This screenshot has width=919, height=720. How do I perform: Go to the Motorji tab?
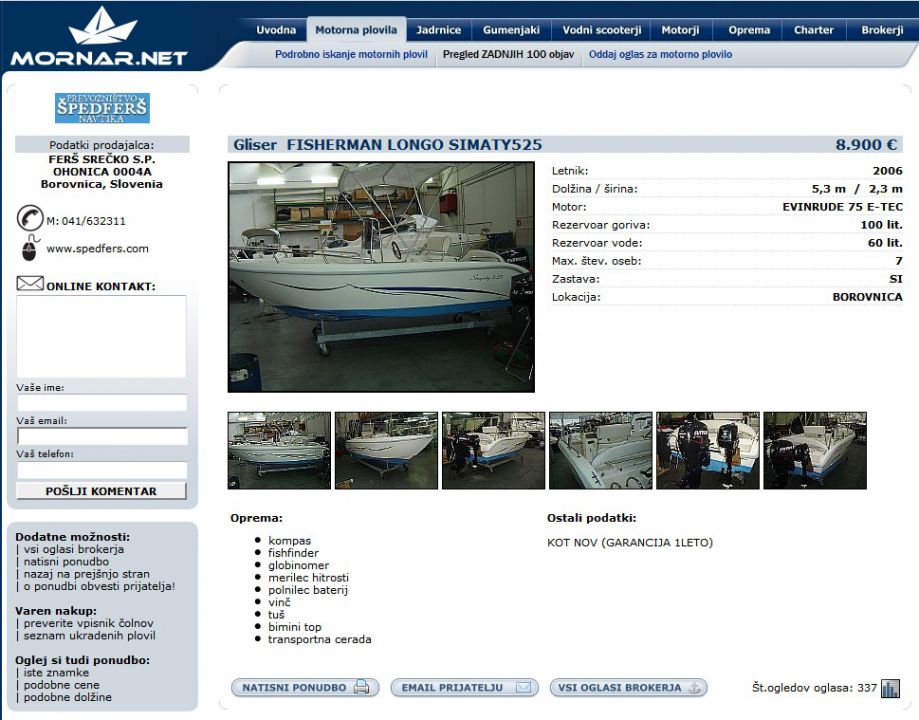click(x=680, y=30)
